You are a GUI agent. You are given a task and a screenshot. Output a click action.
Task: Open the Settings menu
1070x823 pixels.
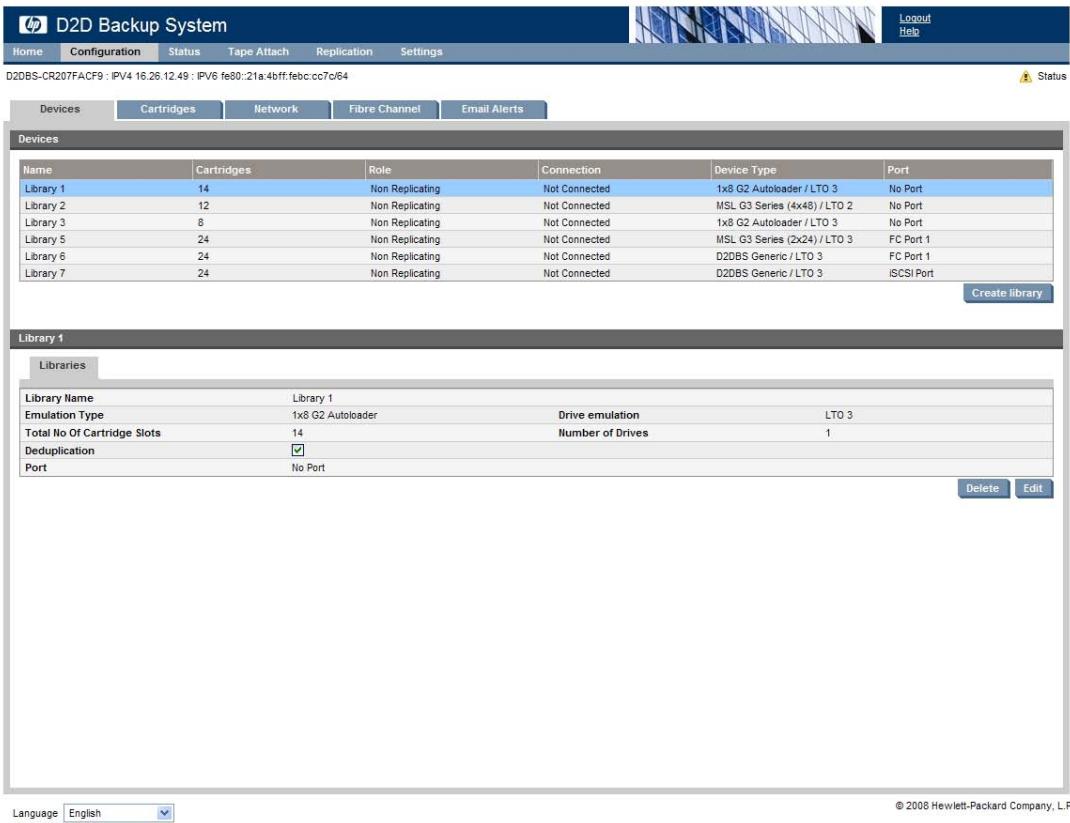(x=421, y=52)
